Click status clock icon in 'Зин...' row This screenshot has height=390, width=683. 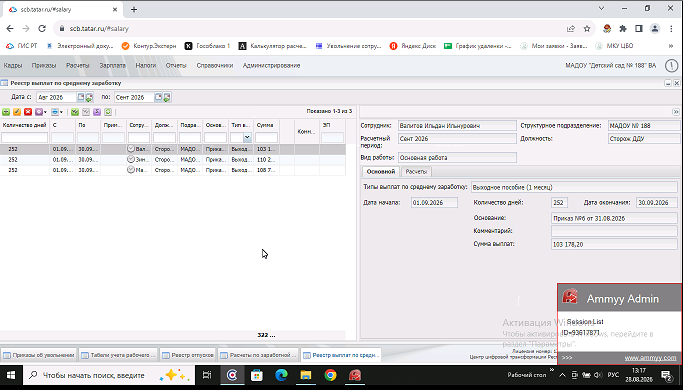point(131,159)
